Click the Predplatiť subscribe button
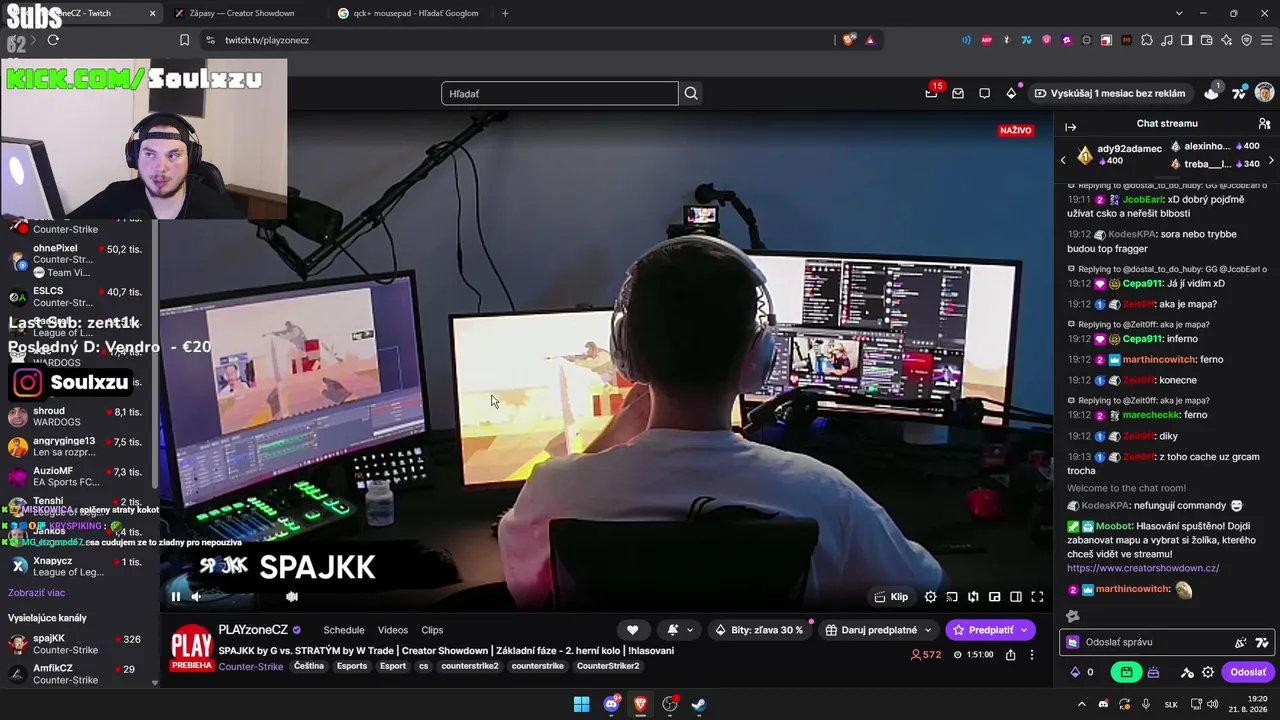The image size is (1280, 720). (990, 630)
